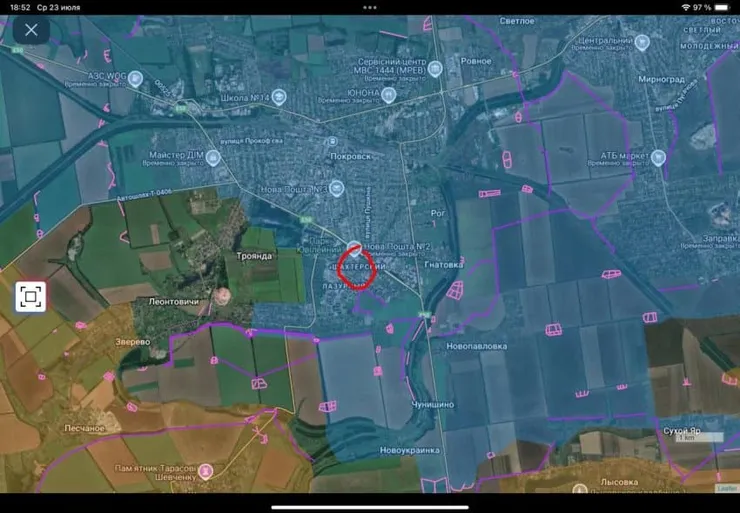Tap the АЗС WOG gas station marker
This screenshot has width=740, height=513.
click(x=136, y=79)
